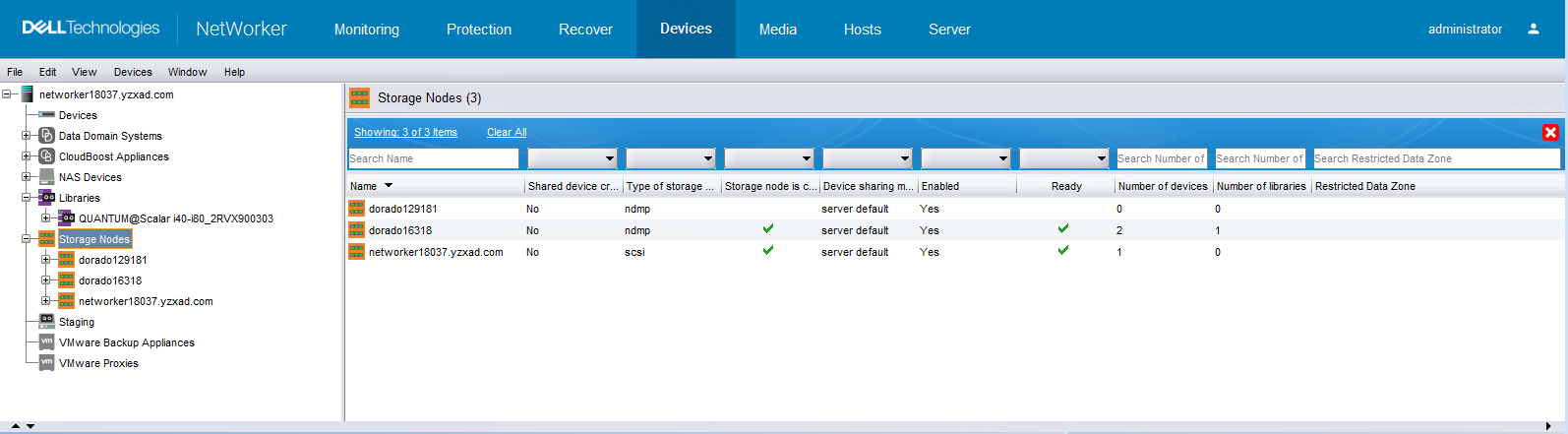
Task: Collapse the Storage Nodes tree node
Action: [27, 239]
